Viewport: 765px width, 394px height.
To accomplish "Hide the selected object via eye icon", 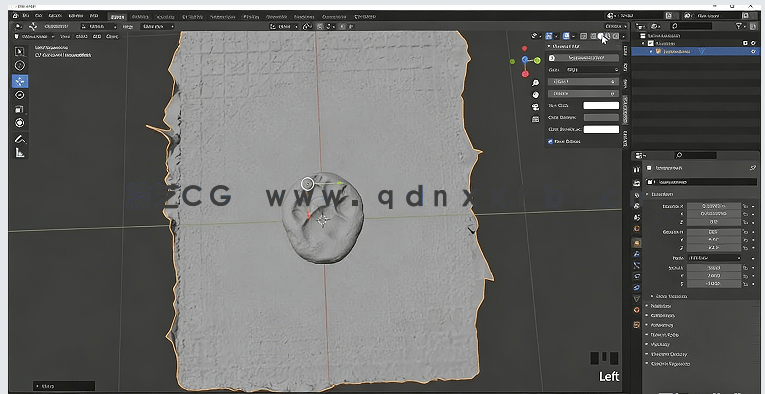I will [754, 51].
